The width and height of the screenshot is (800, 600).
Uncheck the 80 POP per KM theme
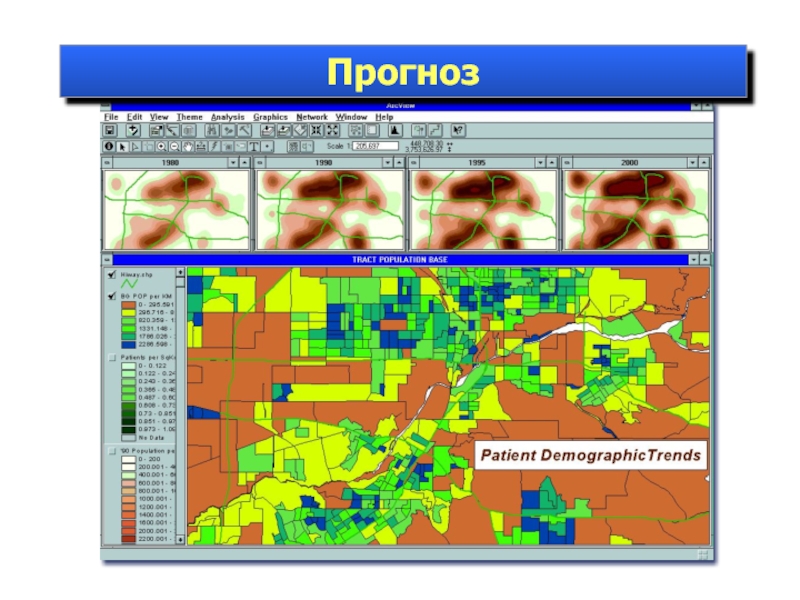tap(112, 296)
